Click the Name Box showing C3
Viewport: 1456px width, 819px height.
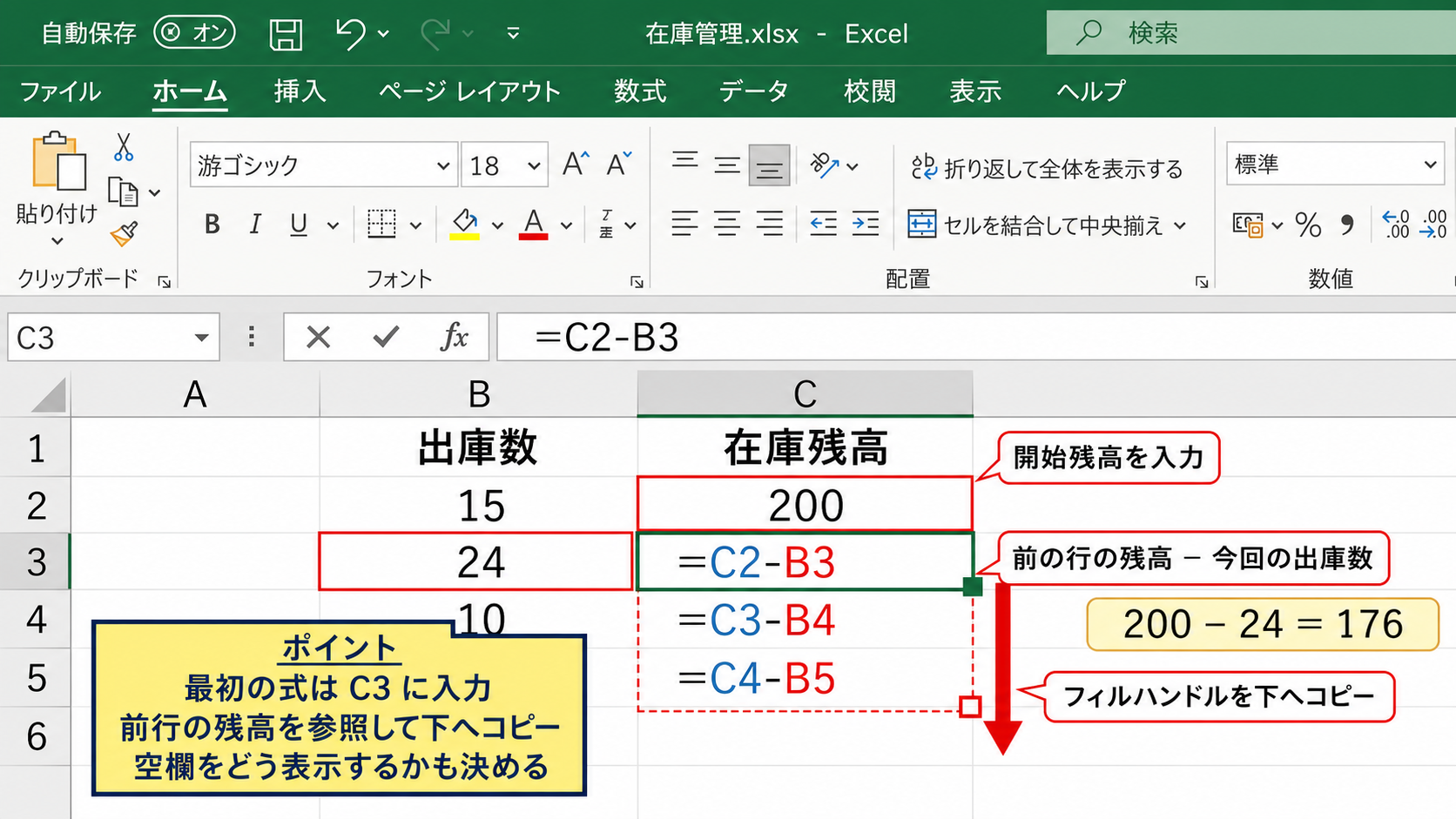(x=113, y=337)
